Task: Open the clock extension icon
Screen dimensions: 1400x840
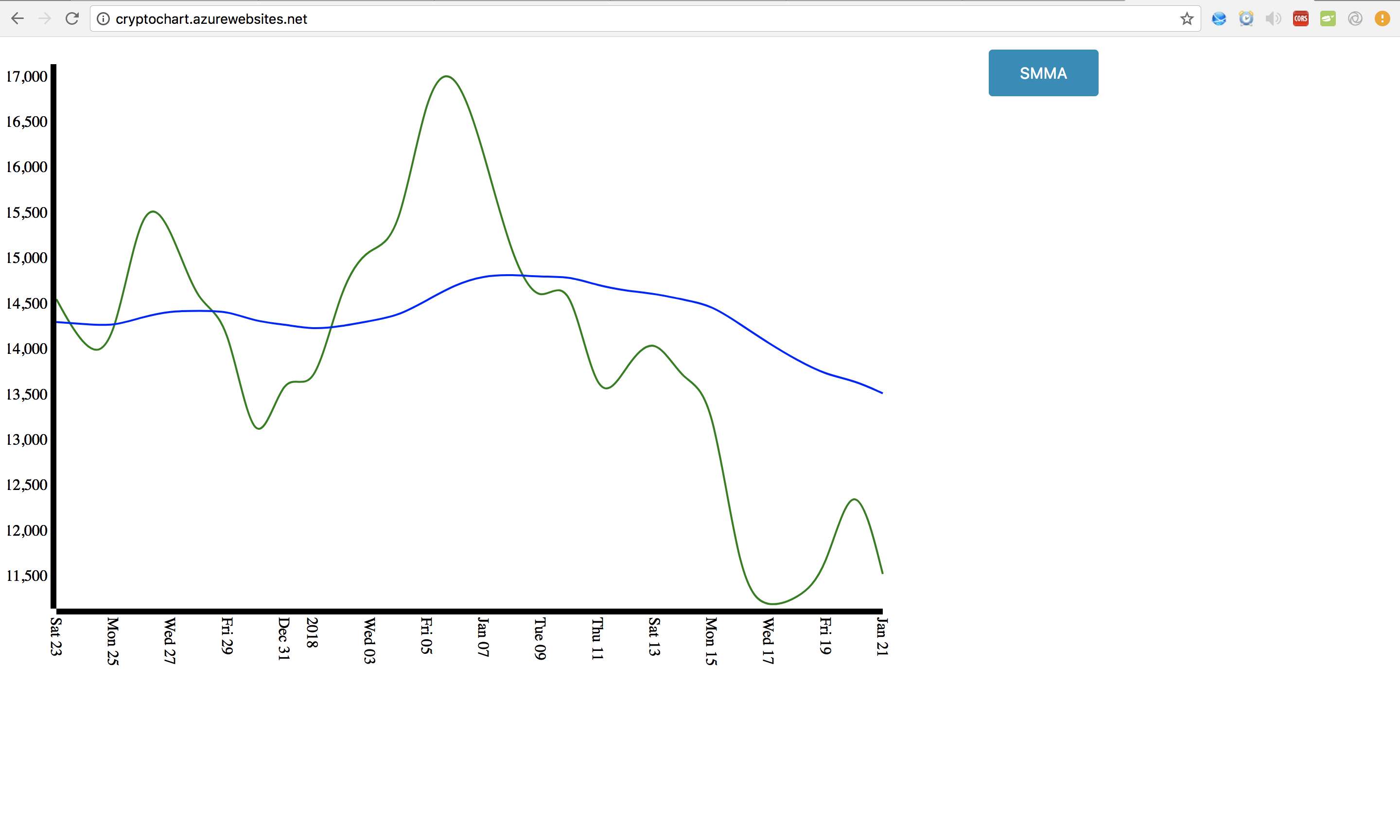Action: pos(1246,18)
